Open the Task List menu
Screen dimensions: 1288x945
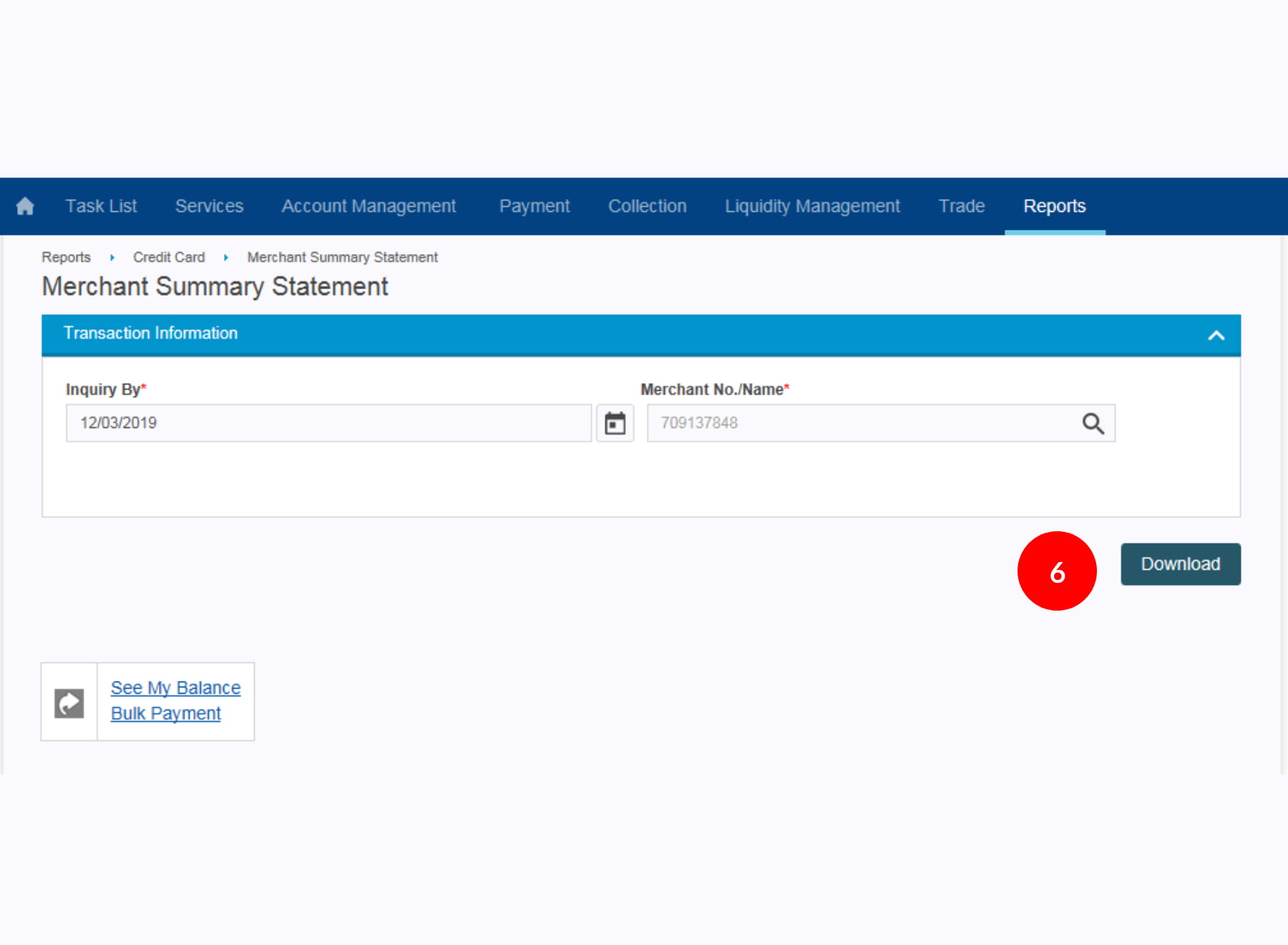(101, 206)
